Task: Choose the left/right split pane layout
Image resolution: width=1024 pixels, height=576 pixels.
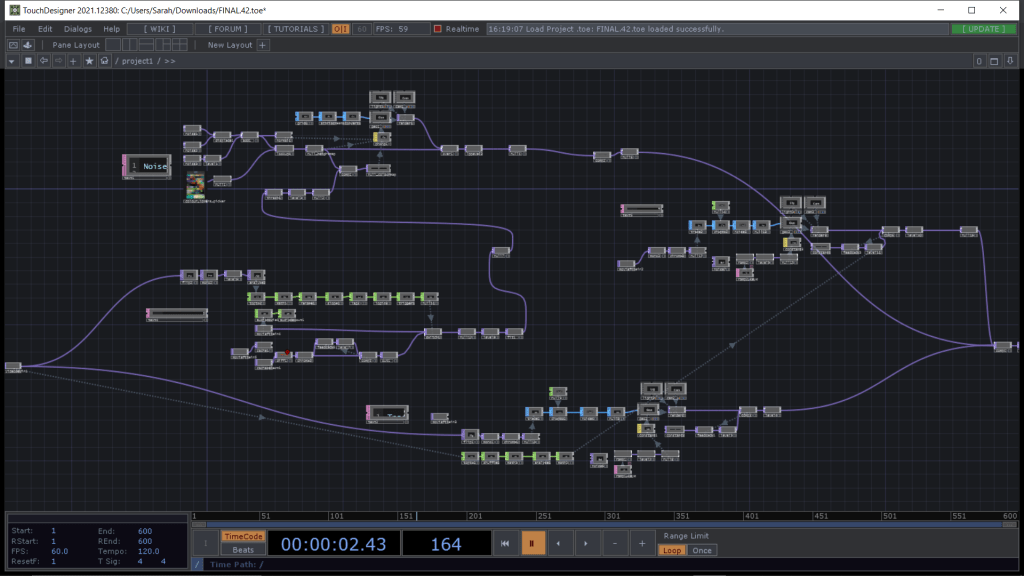Action: tap(128, 45)
